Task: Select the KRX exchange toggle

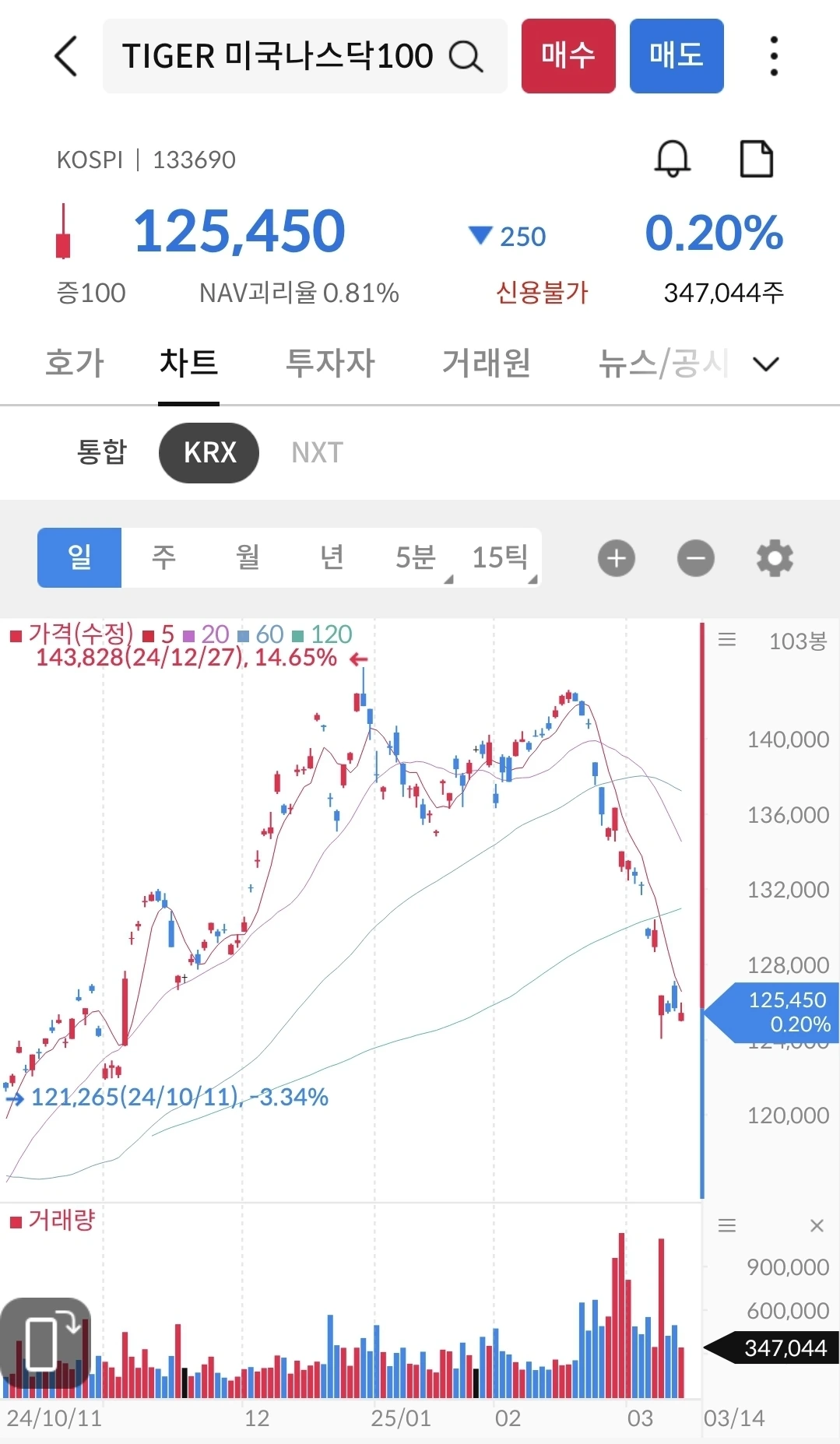Action: coord(209,452)
